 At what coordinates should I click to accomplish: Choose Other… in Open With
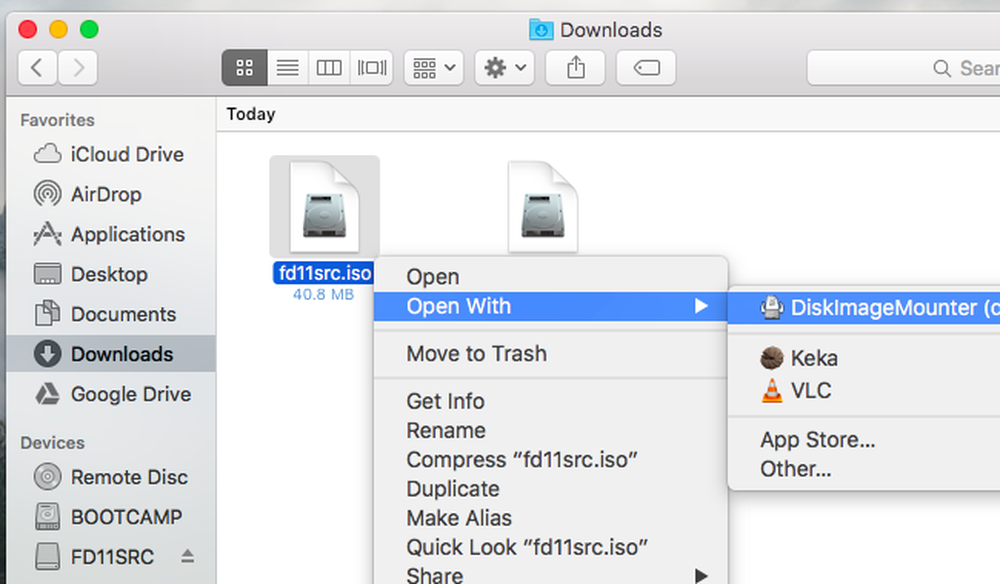tap(864, 469)
